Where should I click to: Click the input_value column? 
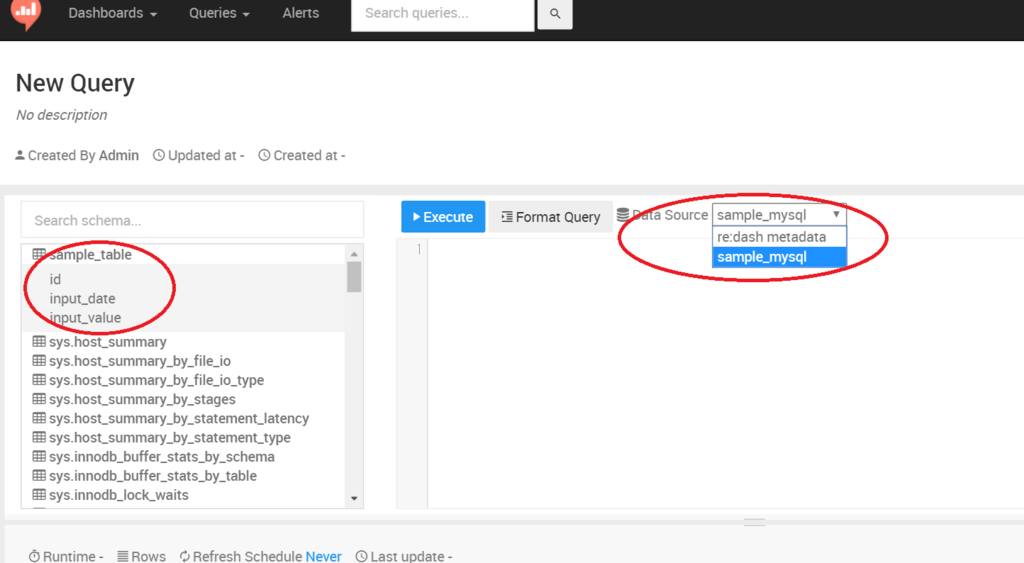[85, 317]
